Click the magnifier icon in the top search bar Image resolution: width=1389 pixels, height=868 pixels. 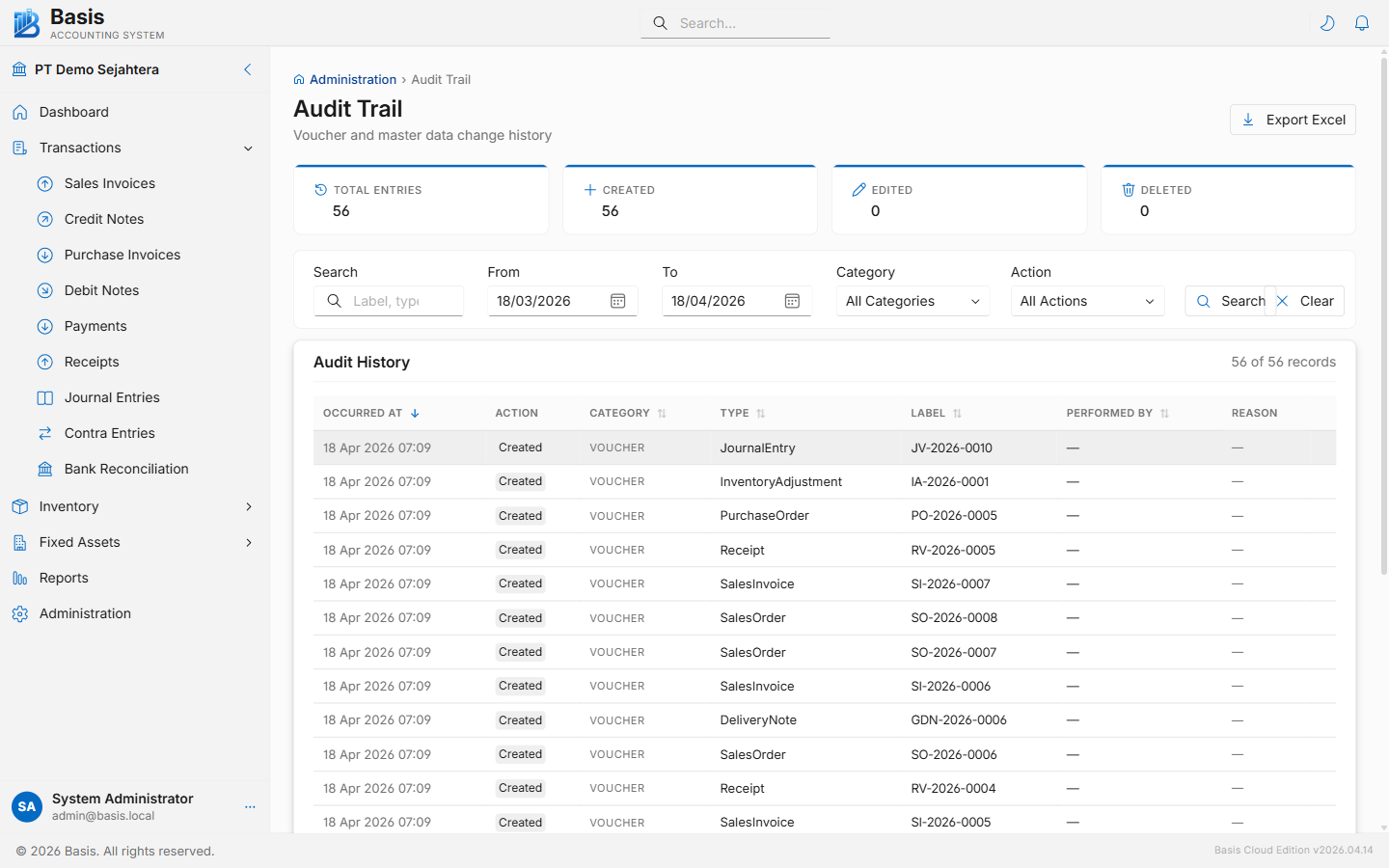[x=660, y=22]
